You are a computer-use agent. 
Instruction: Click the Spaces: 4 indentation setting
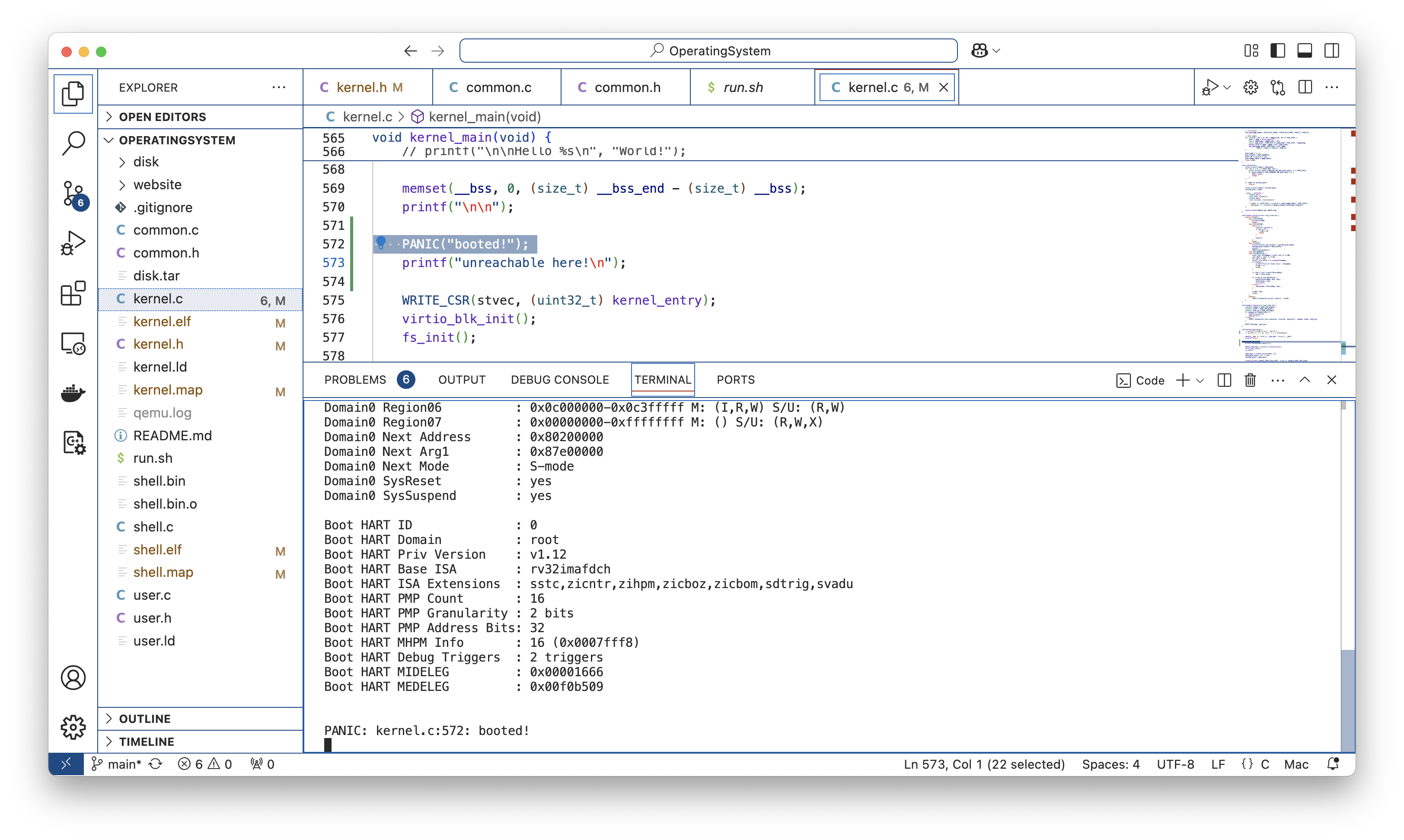(1110, 764)
